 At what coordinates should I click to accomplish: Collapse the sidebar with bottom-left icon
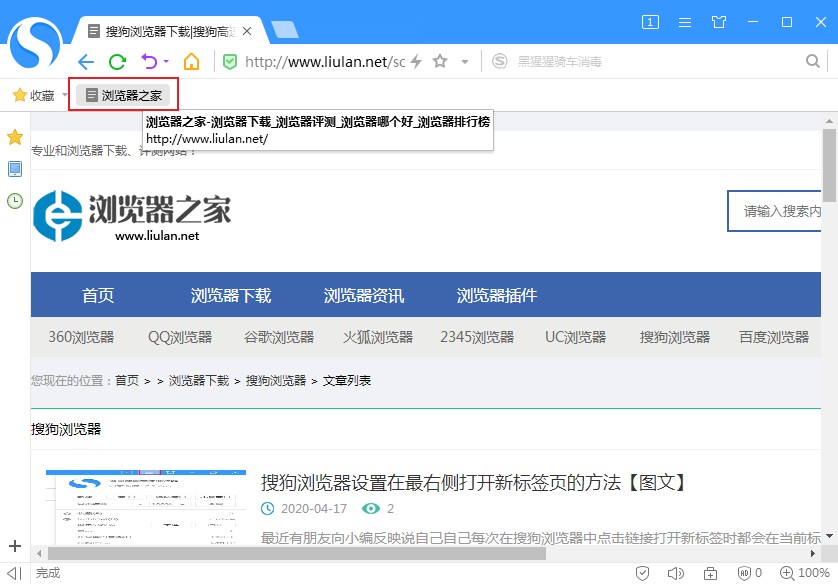pyautogui.click(x=14, y=573)
